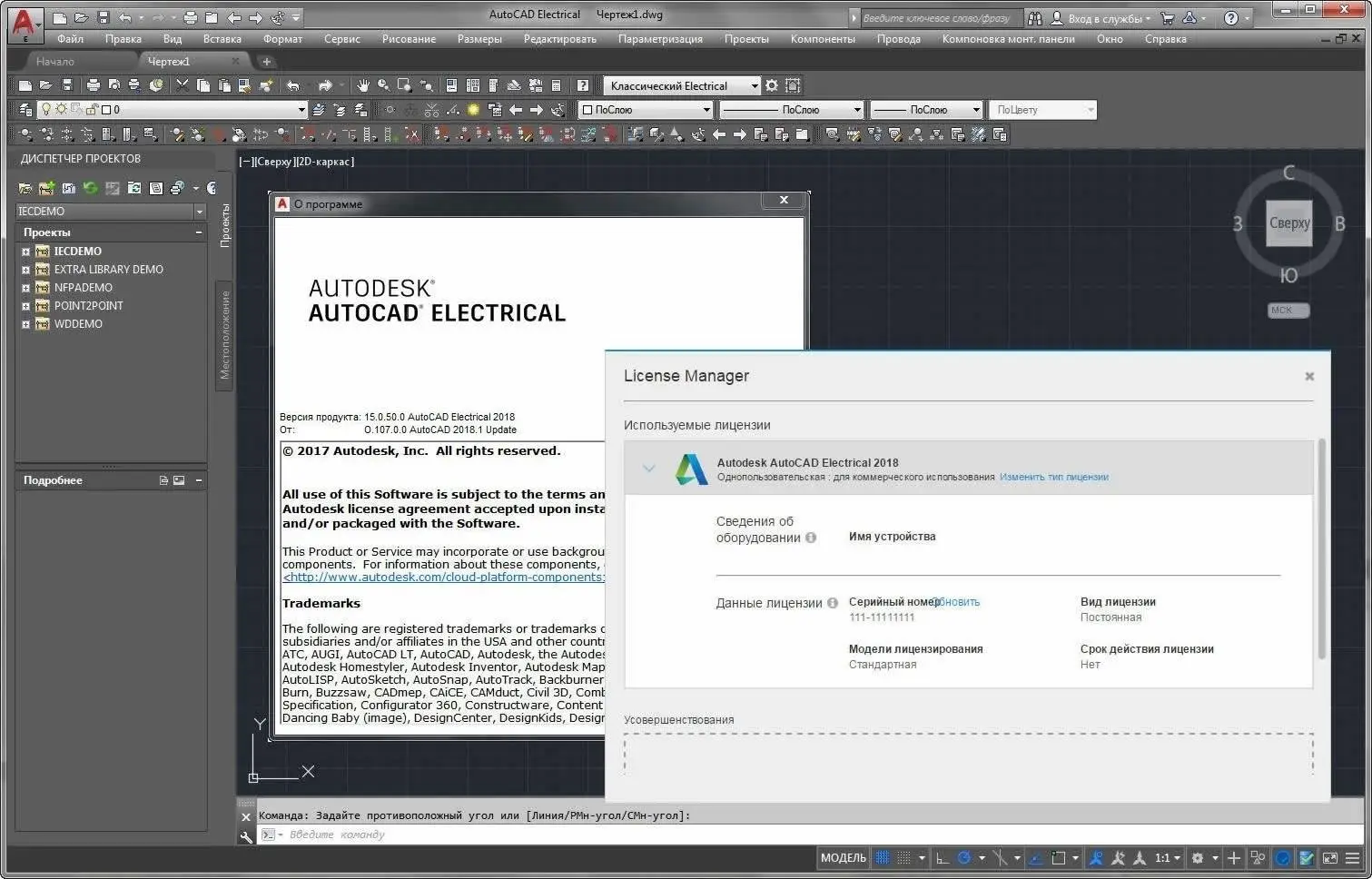Toggle isometric drafting in the status bar
This screenshot has height=879, width=1372.
point(1000,857)
